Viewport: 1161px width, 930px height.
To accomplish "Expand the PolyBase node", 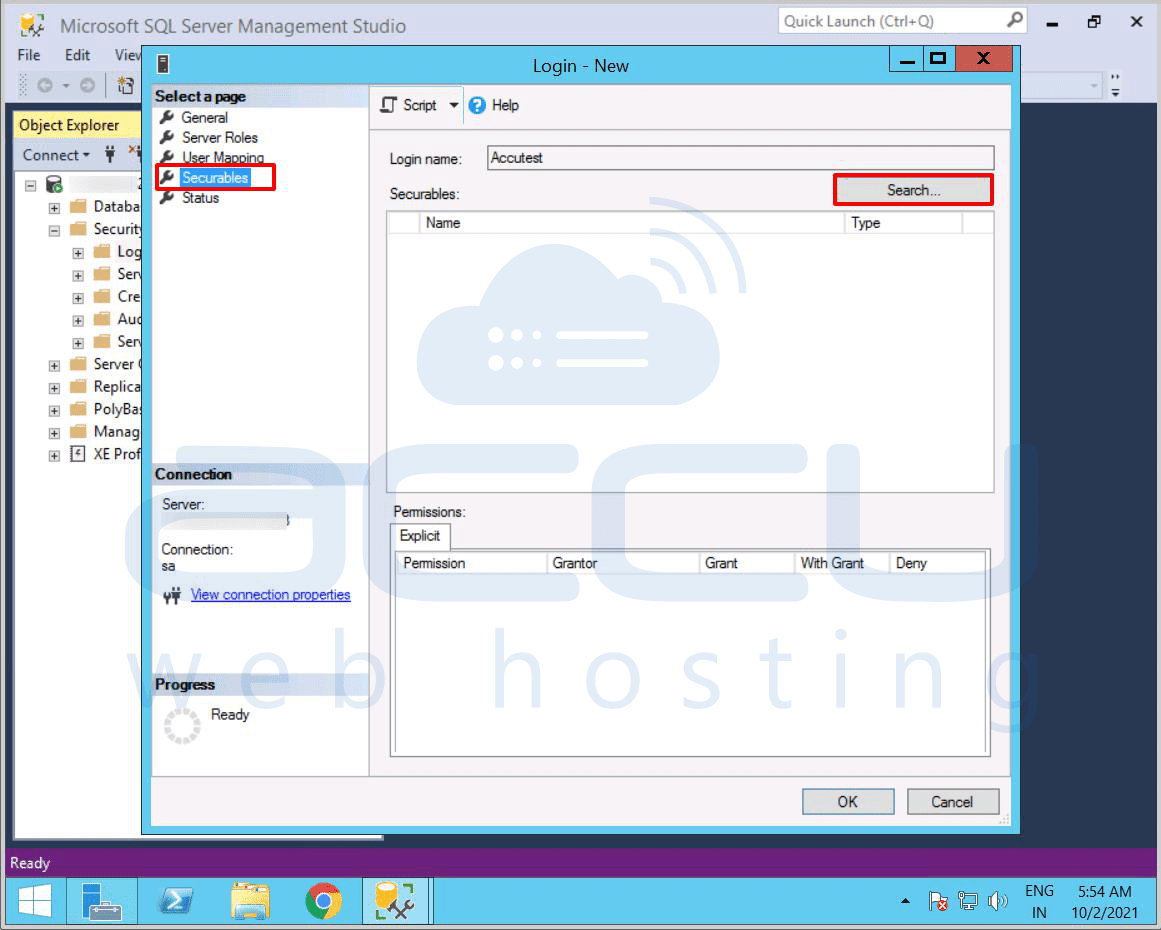I will (x=54, y=410).
